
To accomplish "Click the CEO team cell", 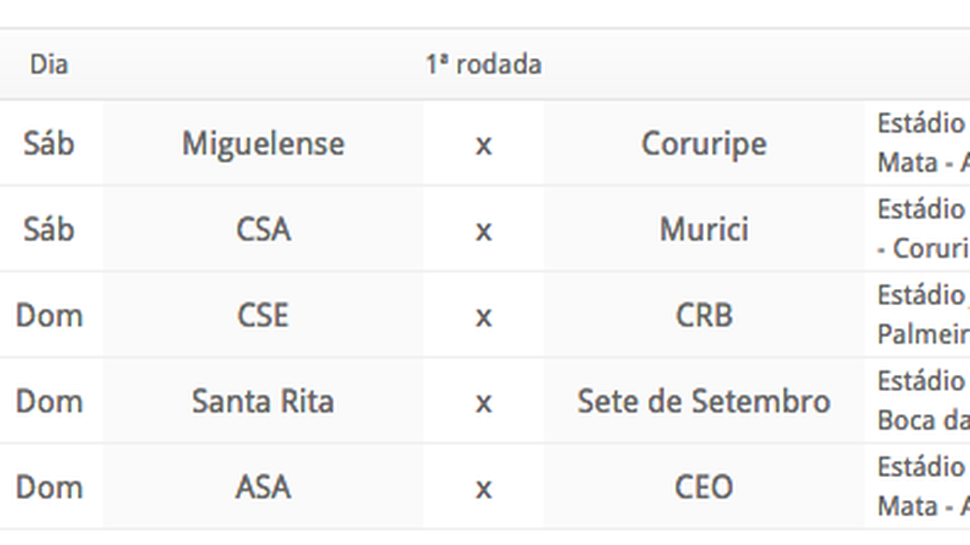I will click(x=704, y=487).
